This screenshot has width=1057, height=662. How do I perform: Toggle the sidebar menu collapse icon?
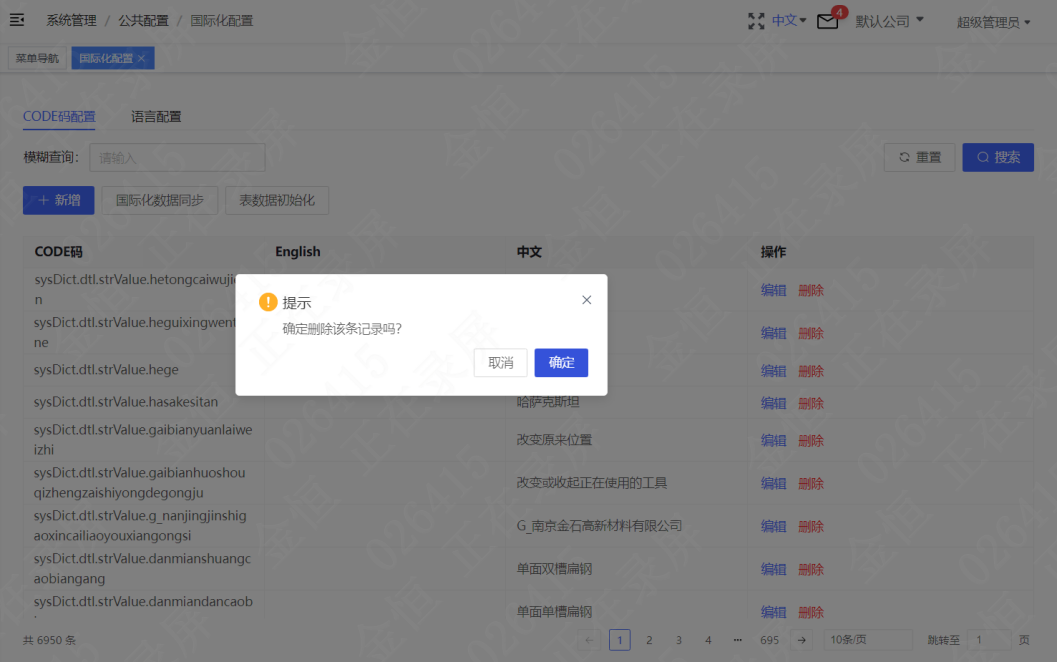[17, 20]
